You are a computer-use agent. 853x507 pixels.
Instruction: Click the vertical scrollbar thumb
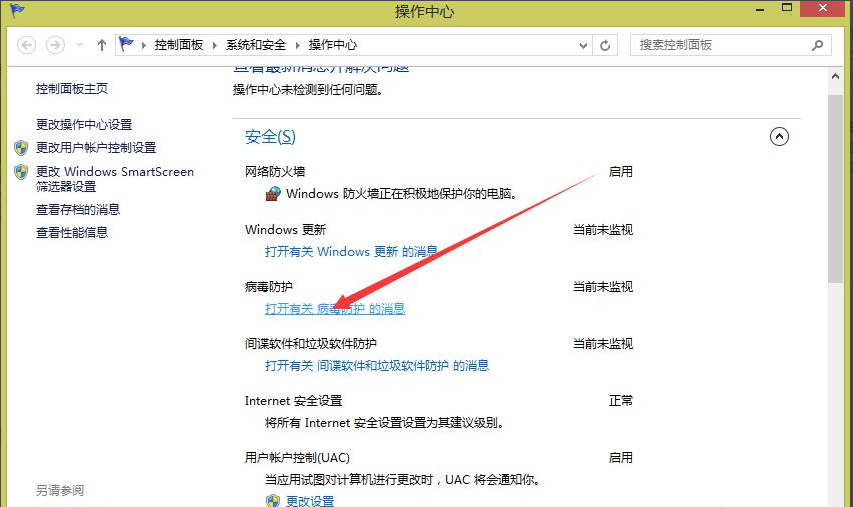pos(836,189)
